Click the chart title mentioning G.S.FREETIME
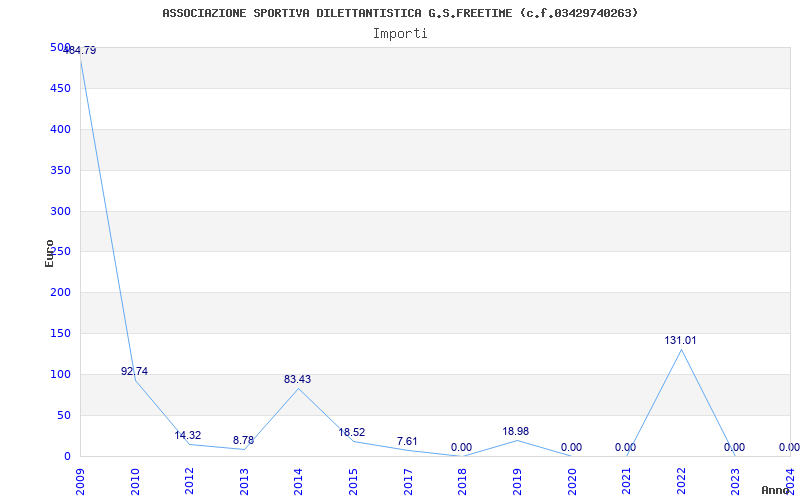 pyautogui.click(x=400, y=13)
